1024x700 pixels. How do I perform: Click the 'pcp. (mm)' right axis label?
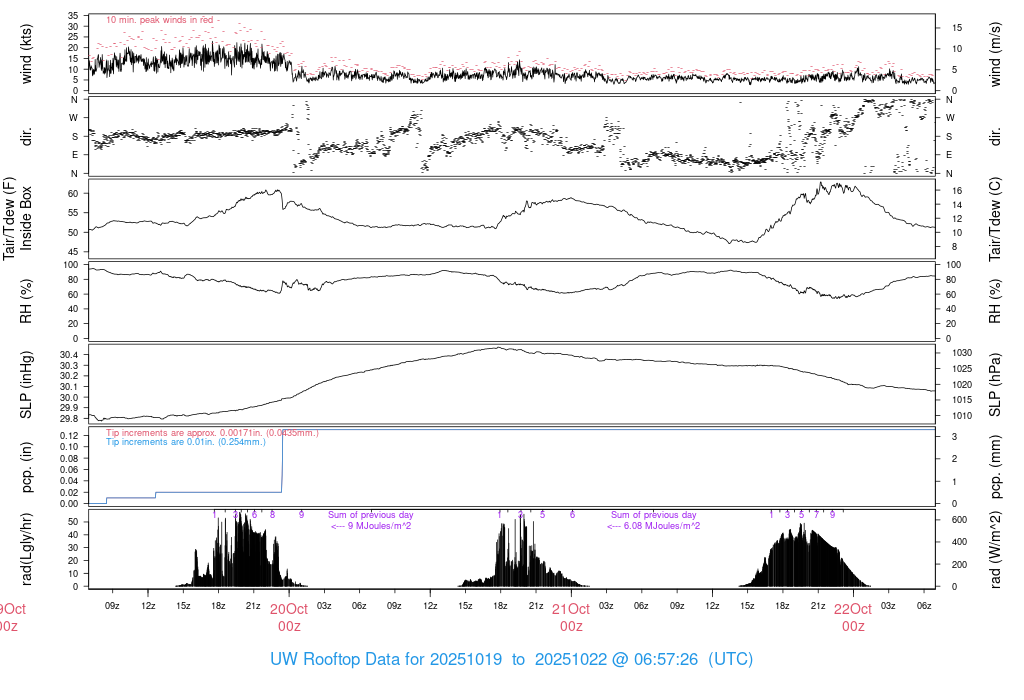[x=995, y=467]
